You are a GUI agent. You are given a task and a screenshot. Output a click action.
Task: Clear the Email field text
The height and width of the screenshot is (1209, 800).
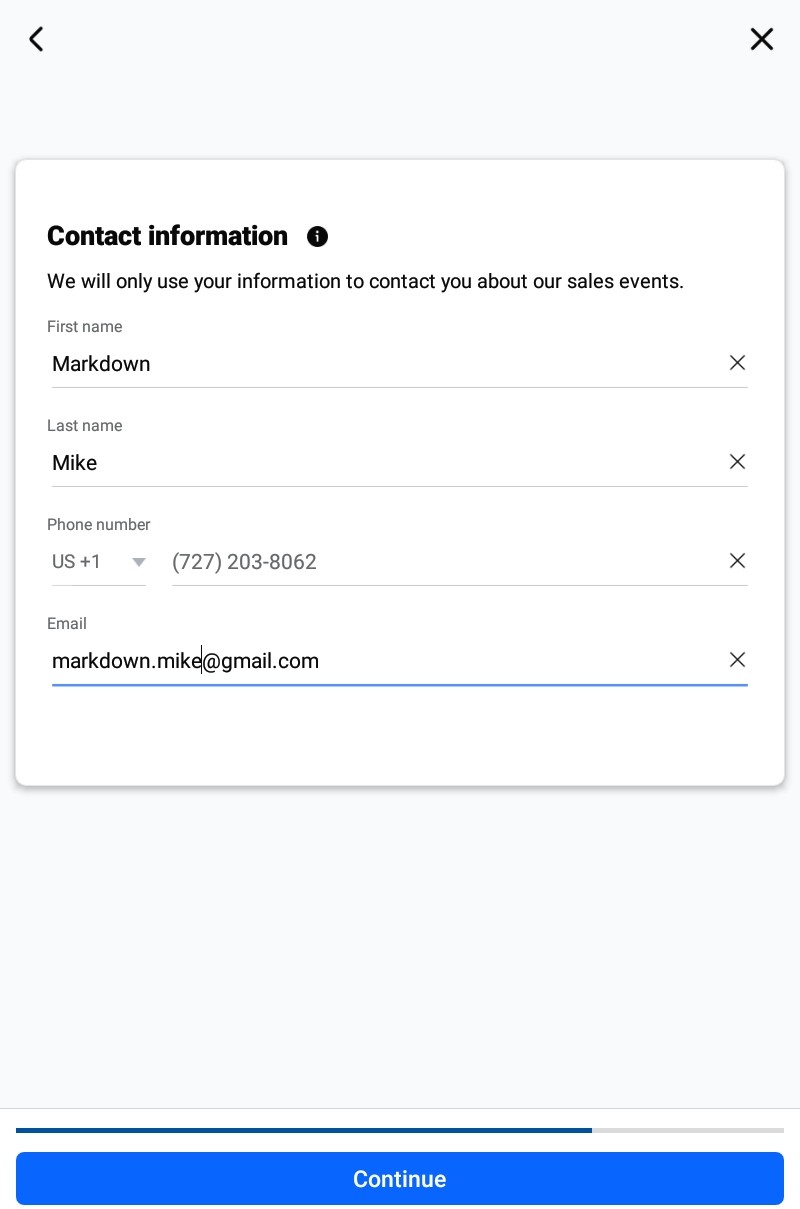coord(737,660)
